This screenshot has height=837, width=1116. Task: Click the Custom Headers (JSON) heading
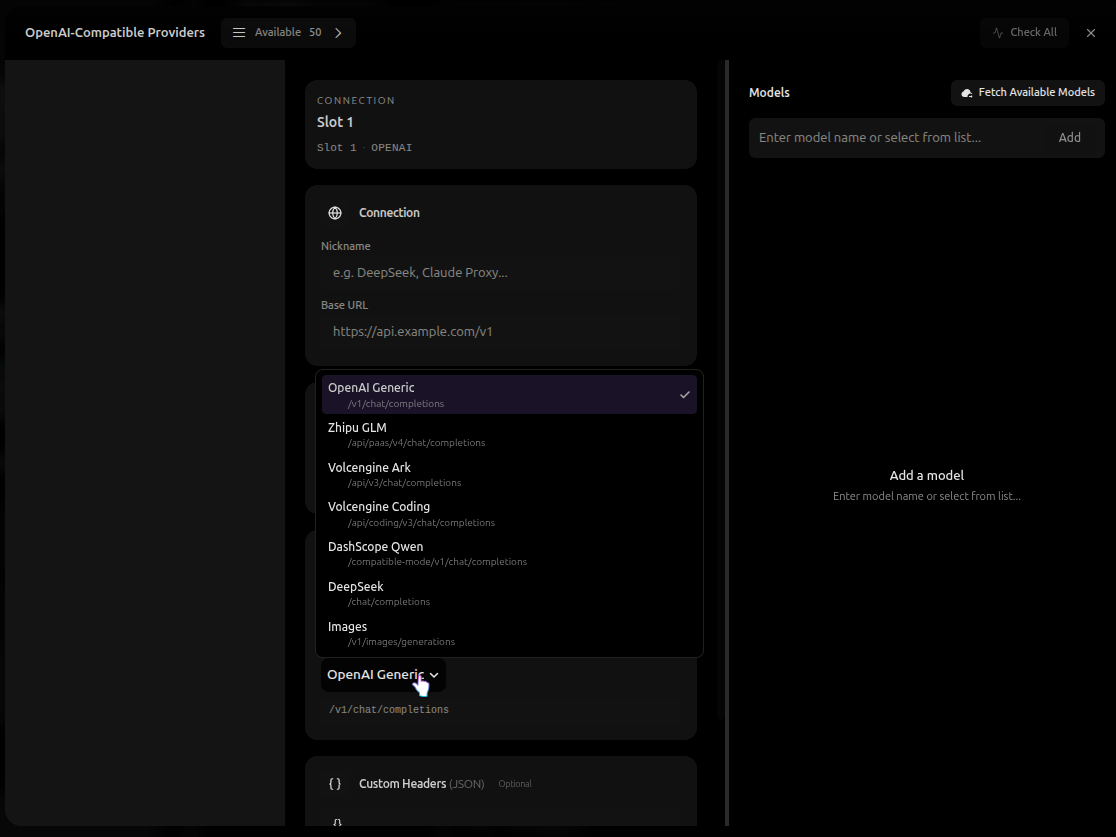(421, 784)
